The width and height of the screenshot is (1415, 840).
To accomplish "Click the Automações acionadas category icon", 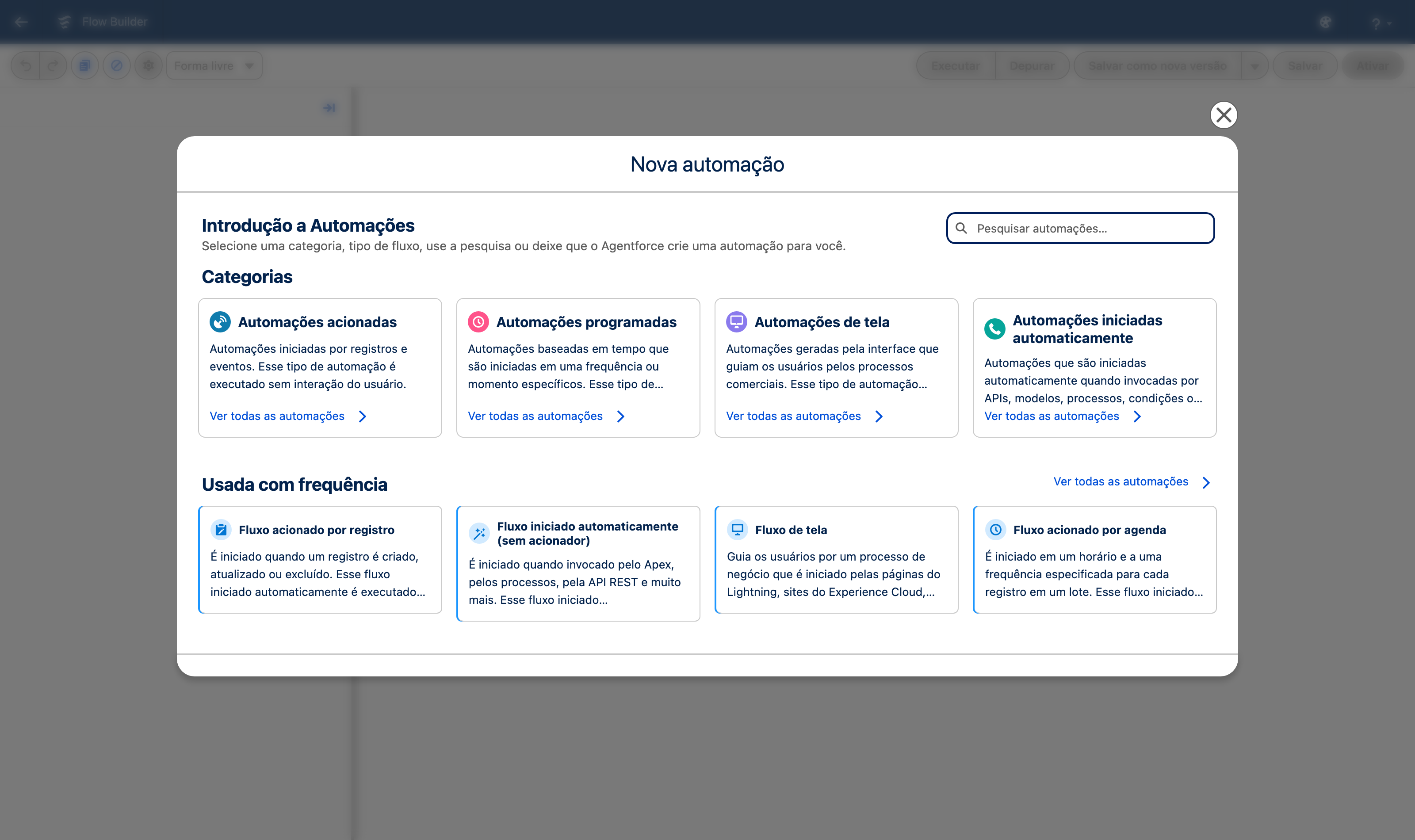I will (x=220, y=322).
